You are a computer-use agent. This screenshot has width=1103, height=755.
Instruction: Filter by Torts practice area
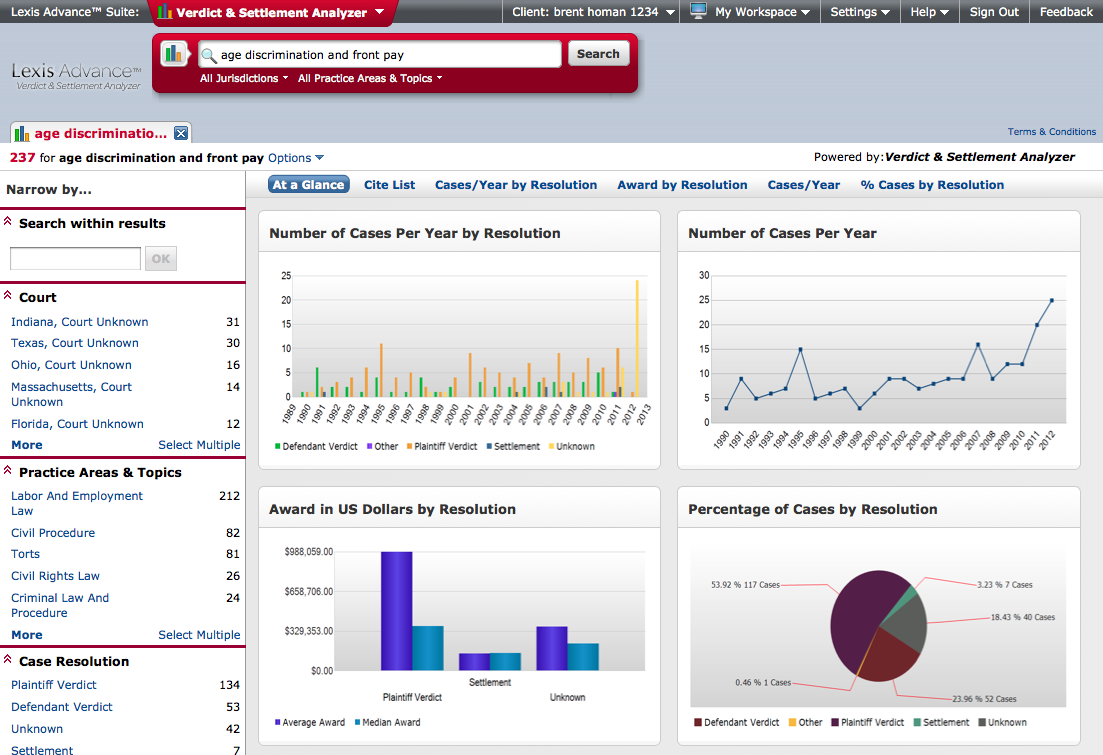pyautogui.click(x=25, y=554)
